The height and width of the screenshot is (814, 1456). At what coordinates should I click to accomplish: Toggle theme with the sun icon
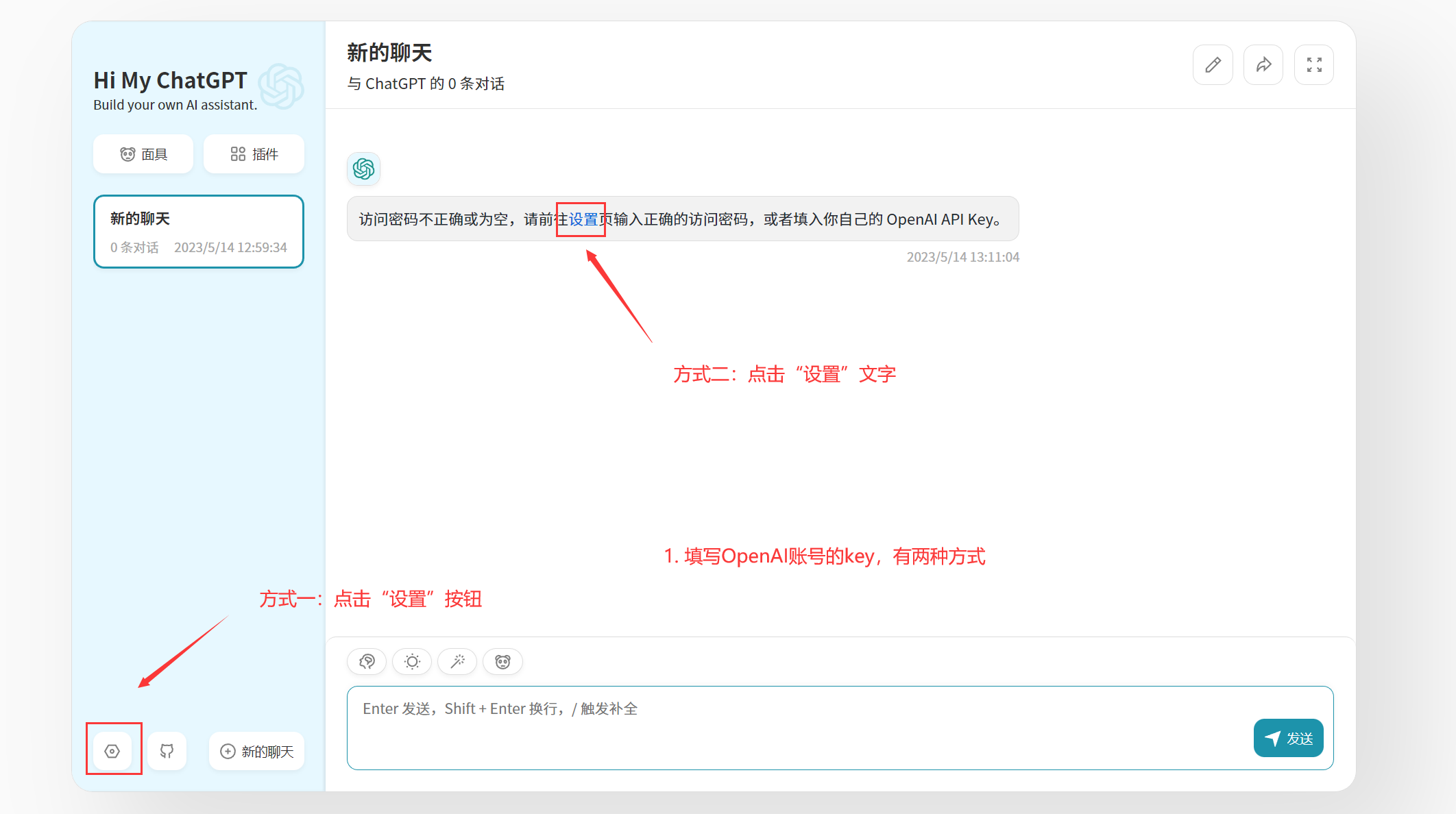pyautogui.click(x=412, y=661)
